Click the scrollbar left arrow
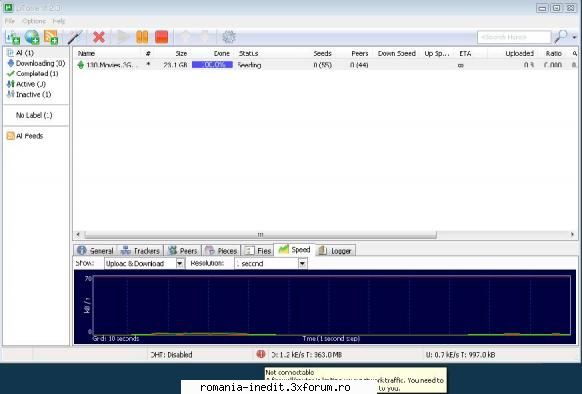Viewport: 582px width, 394px height. [78, 235]
